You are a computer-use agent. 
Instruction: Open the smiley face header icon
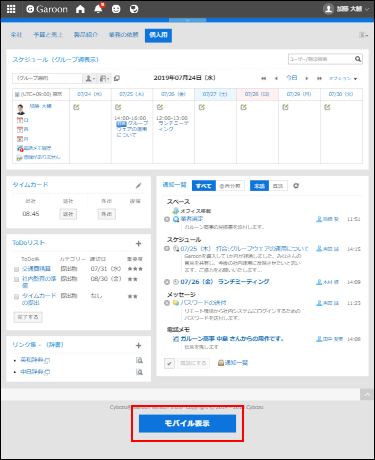click(116, 9)
